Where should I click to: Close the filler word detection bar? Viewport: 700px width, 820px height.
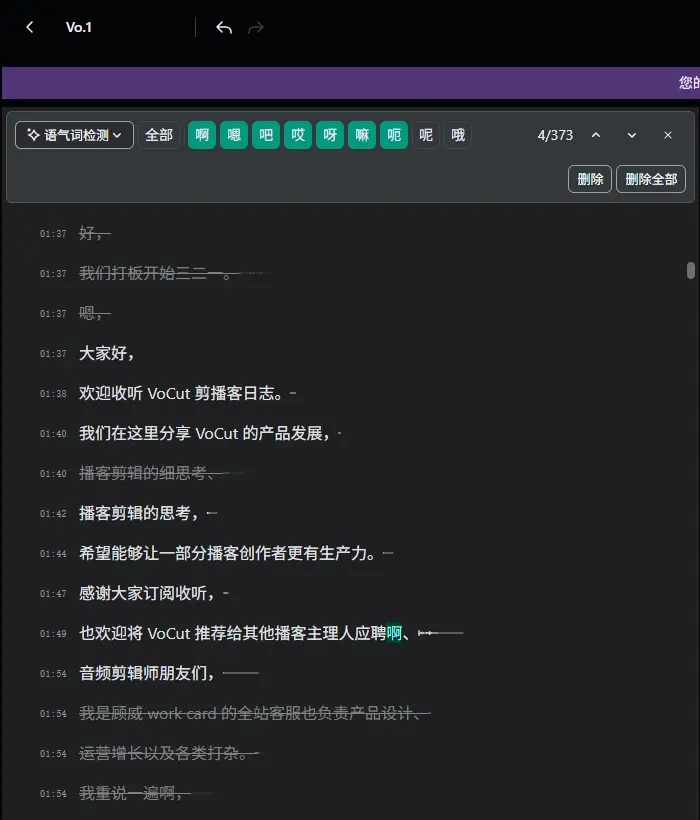click(x=668, y=135)
